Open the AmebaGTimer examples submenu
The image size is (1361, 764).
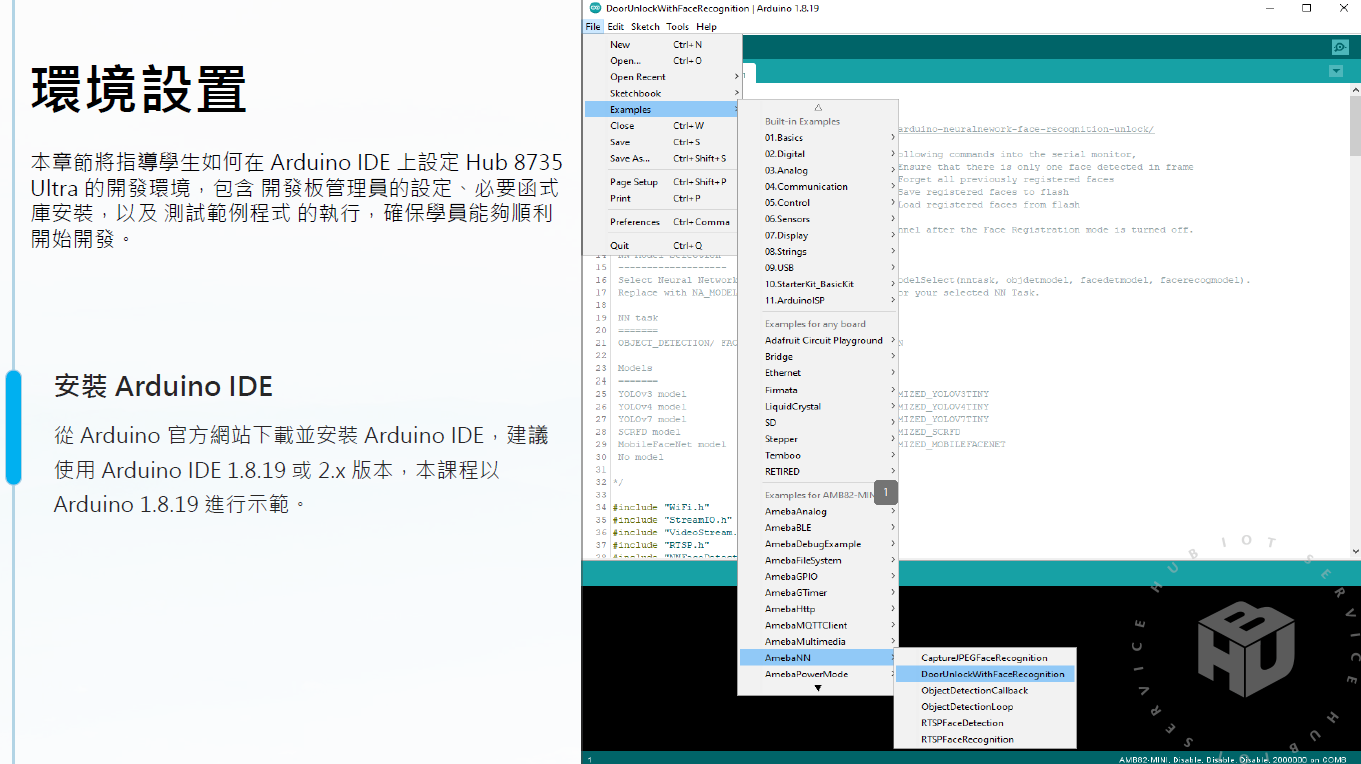pos(818,593)
